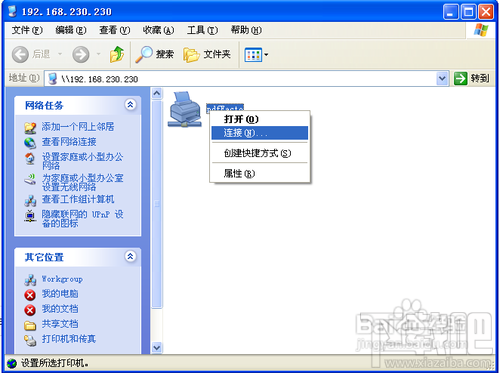Screen dimensions: 500x373
Task: Click the title bar window icon
Action: 12,11
